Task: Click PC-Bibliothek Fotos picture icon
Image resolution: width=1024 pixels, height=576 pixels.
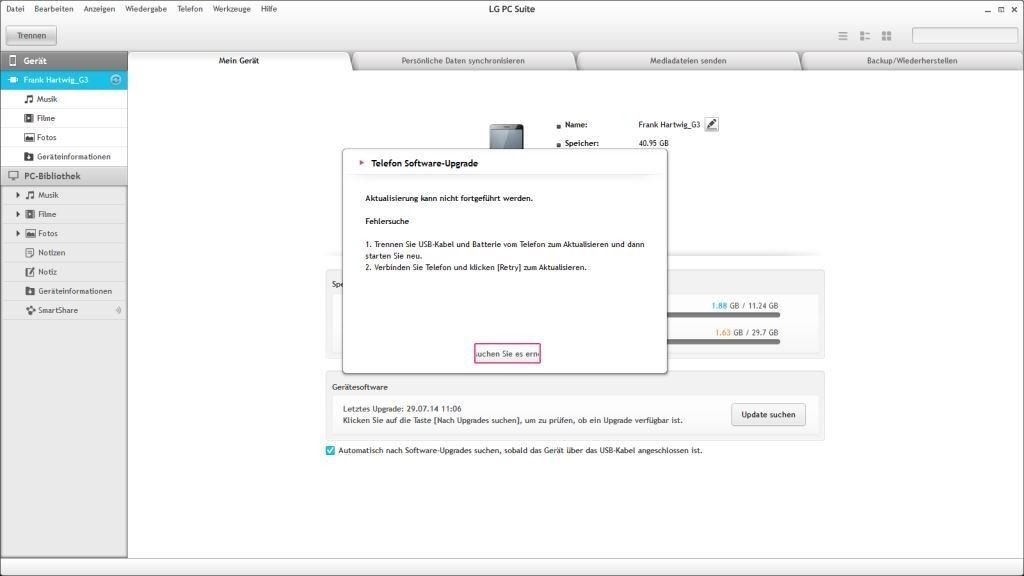Action: (x=30, y=233)
